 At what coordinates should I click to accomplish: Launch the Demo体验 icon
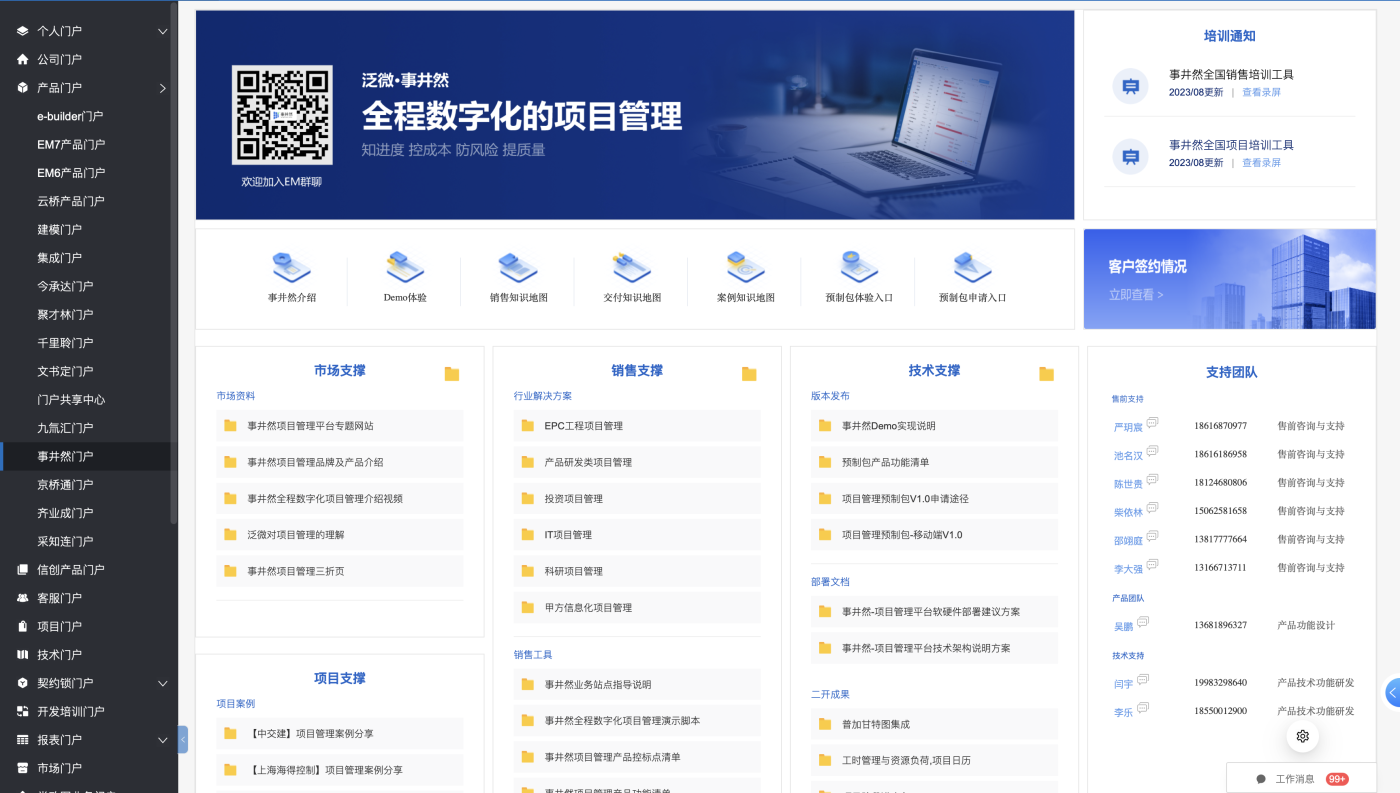(x=405, y=268)
